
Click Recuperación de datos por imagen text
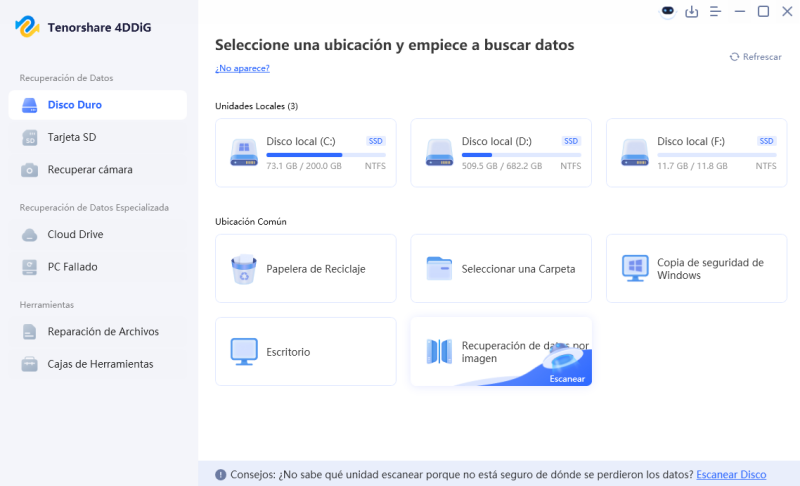click(525, 352)
